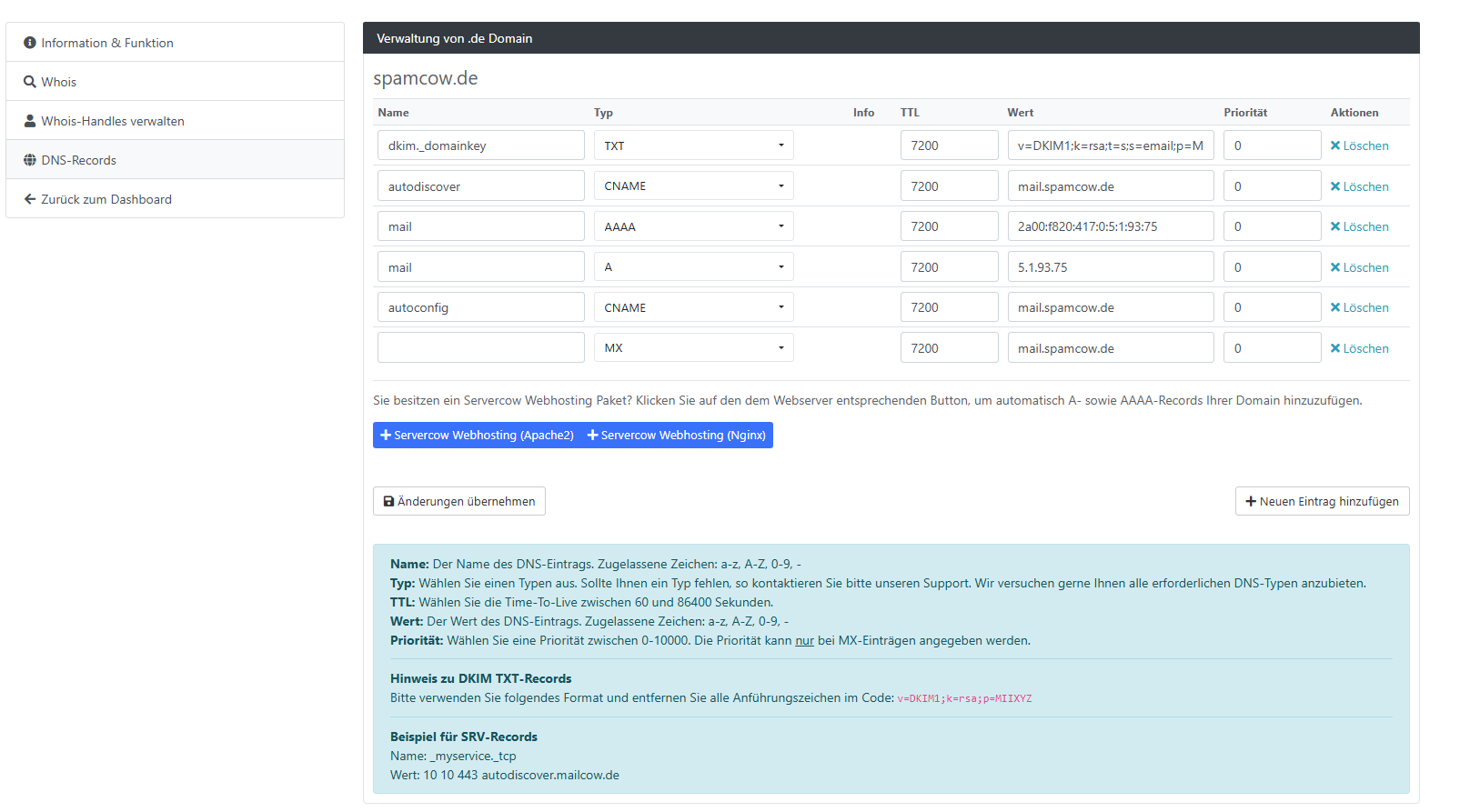Viewport: 1460px width, 812px height.
Task: Click the globe icon for DNS-Records
Action: [30, 160]
